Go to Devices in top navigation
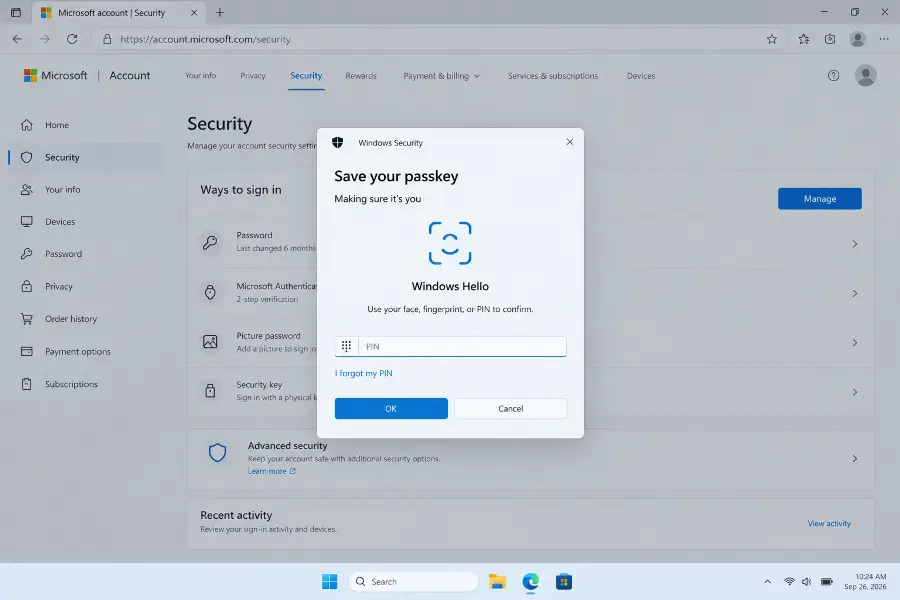The image size is (900, 600). [641, 76]
